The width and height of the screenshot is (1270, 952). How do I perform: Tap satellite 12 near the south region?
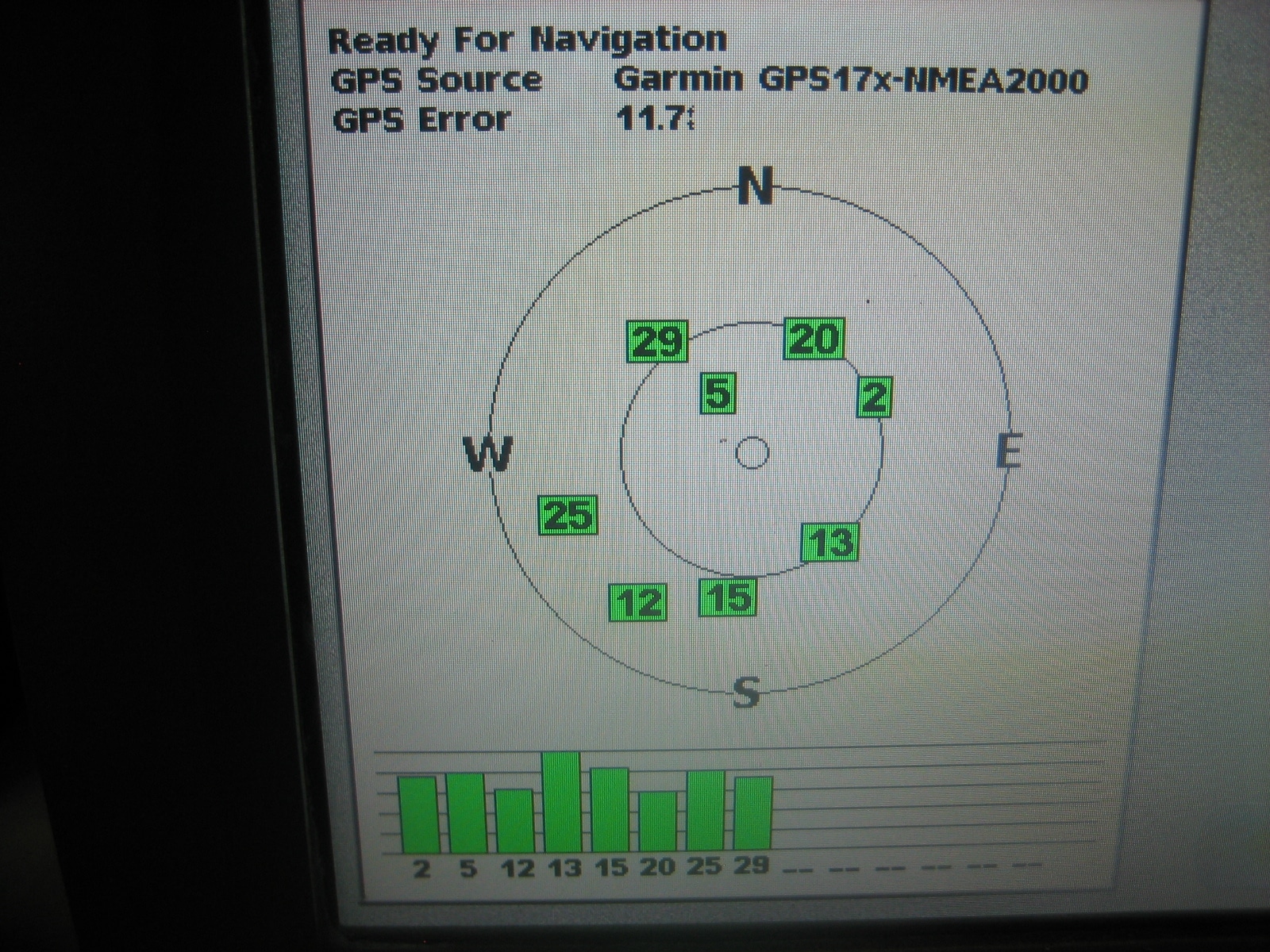pyautogui.click(x=640, y=601)
